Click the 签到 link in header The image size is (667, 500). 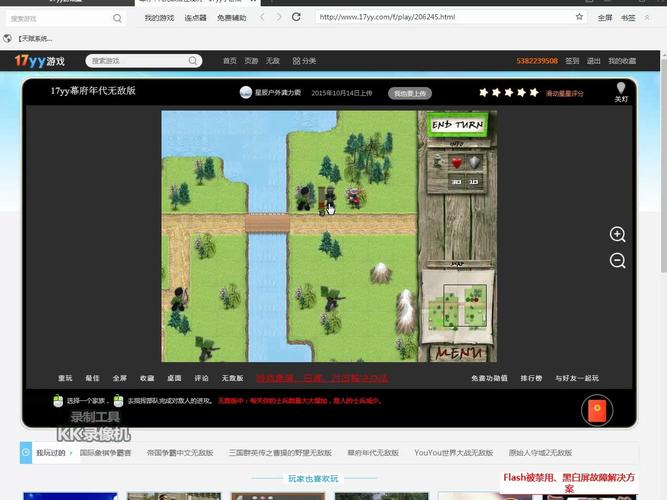click(x=572, y=61)
